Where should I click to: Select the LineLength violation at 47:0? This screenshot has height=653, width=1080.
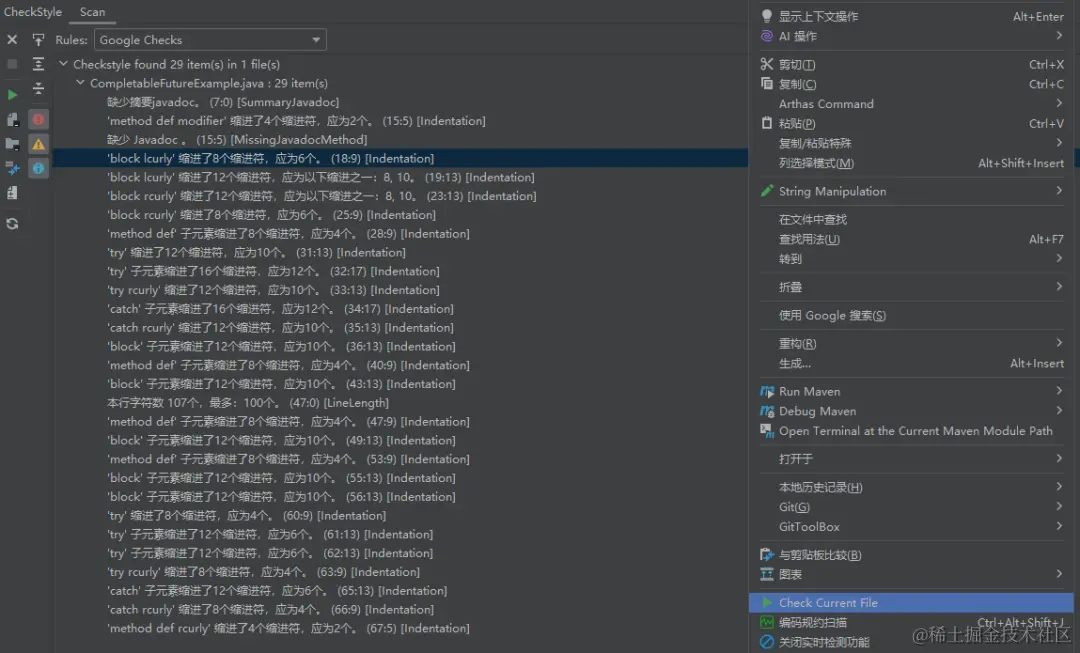click(248, 402)
